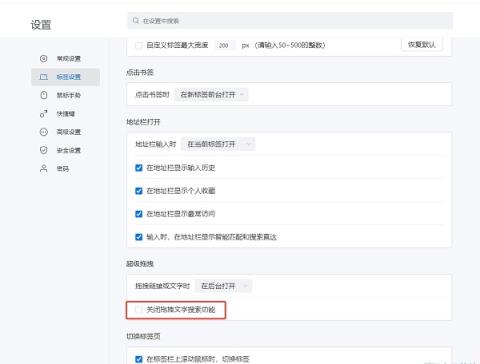Select the 标签设置 sidebar entry
480x364 pixels.
65,77
